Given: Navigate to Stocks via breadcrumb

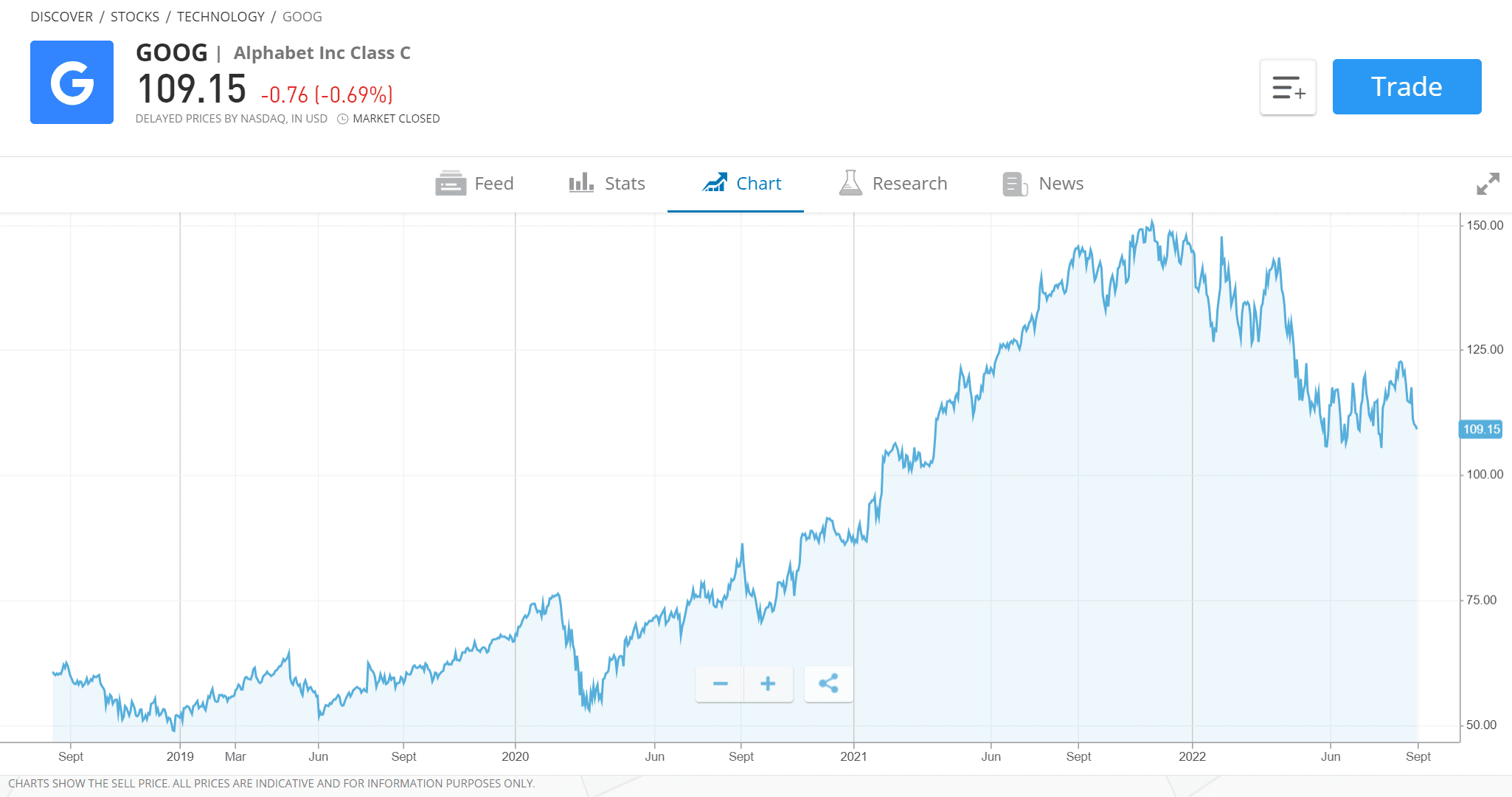Looking at the screenshot, I should 135,16.
